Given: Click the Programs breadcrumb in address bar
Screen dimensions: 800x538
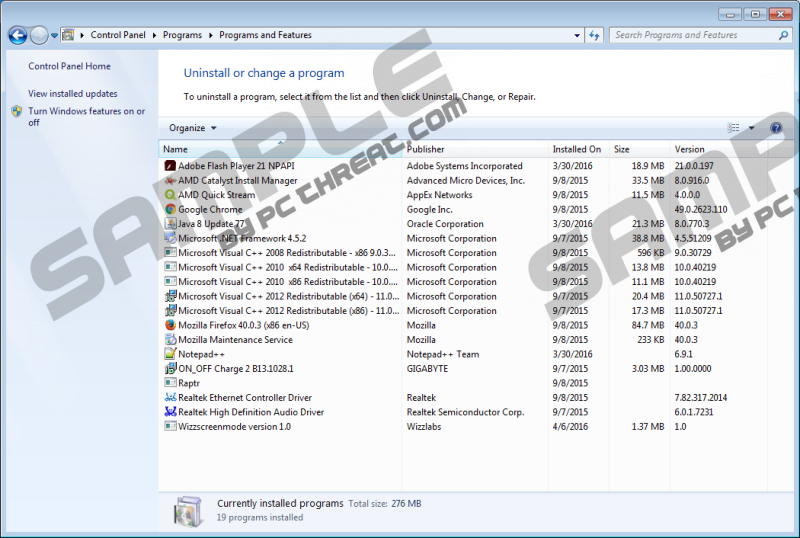Looking at the screenshot, I should pos(182,35).
